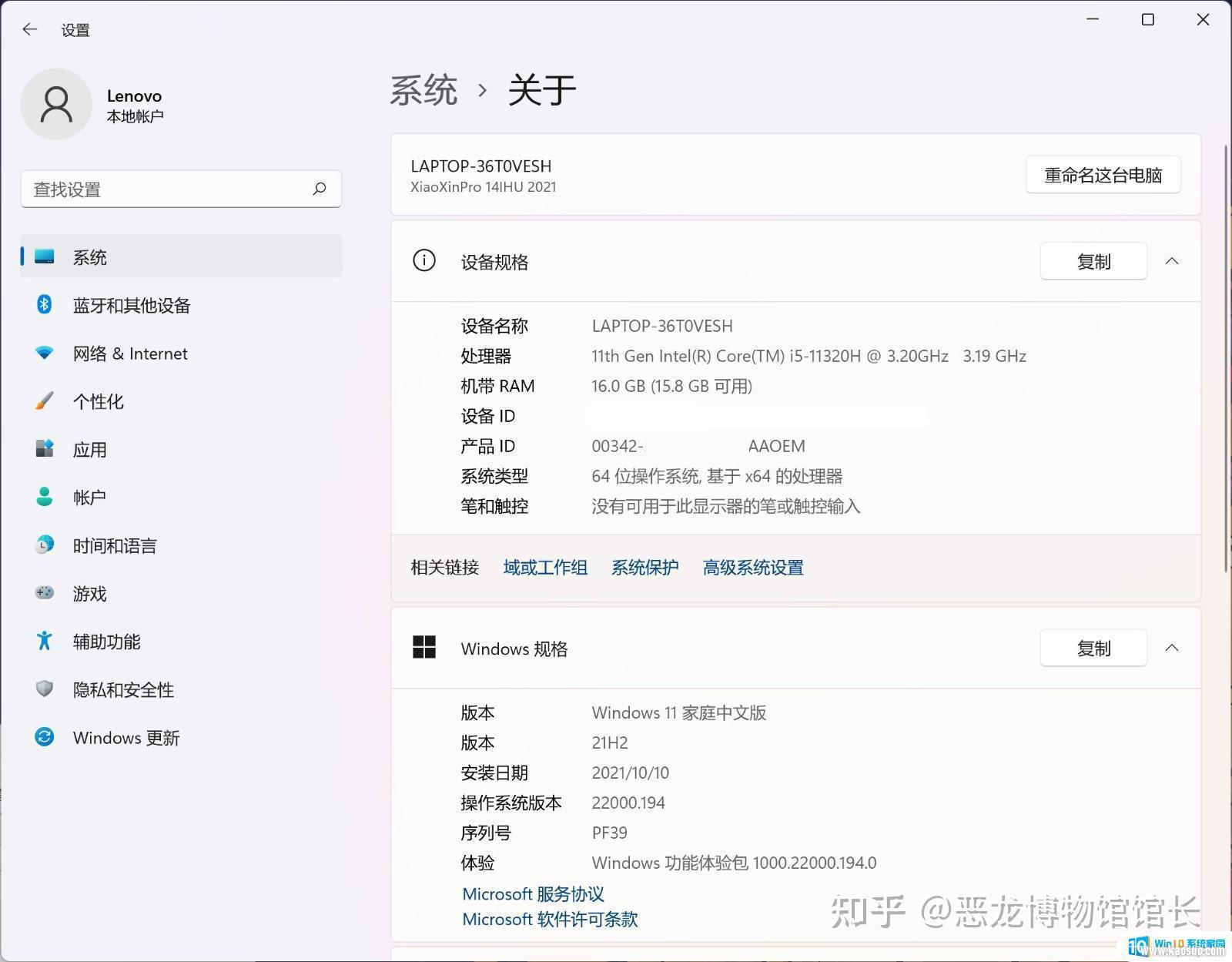Open 系统 settings category

pyautogui.click(x=181, y=256)
